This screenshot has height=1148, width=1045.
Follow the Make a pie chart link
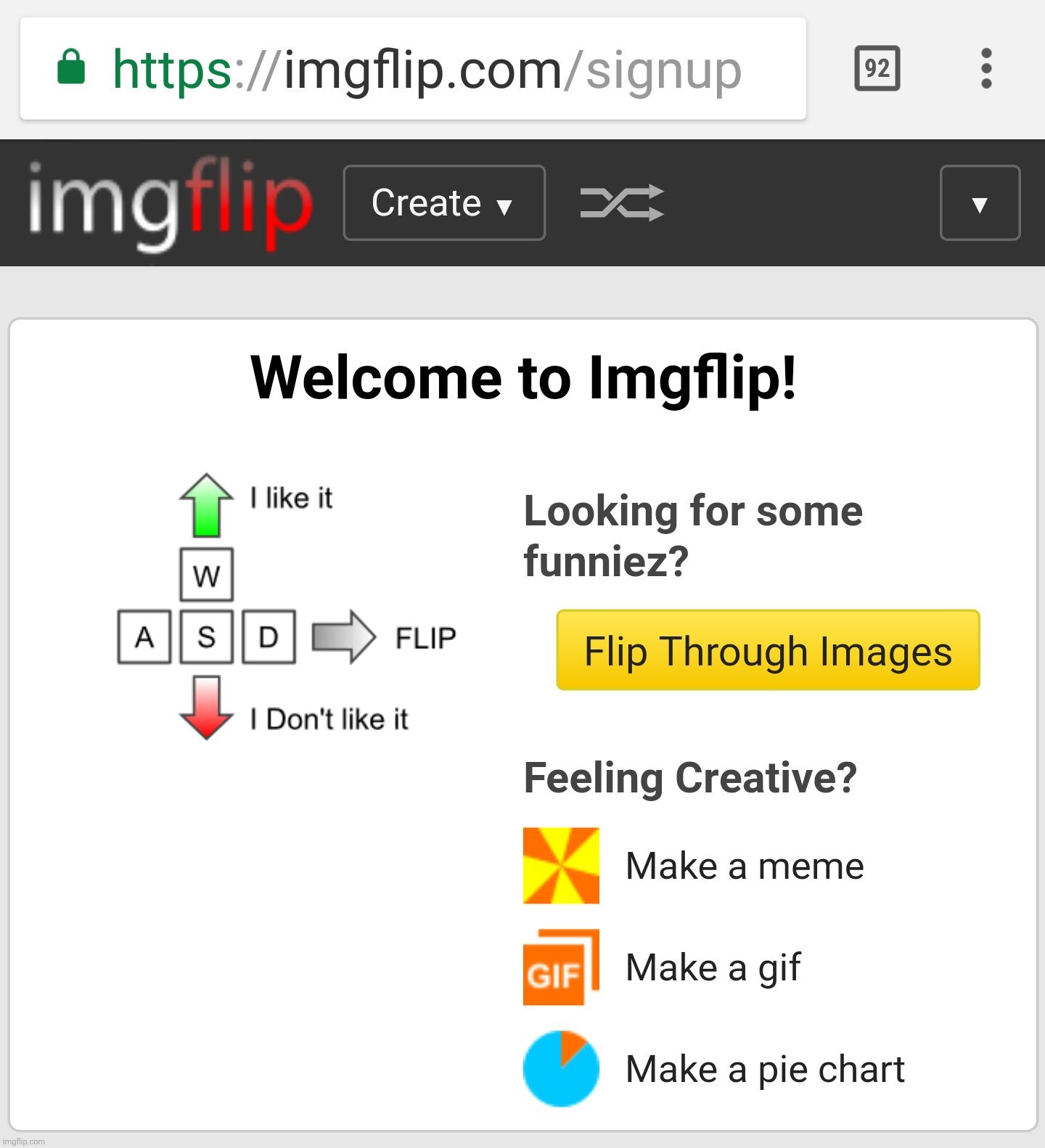tap(764, 1069)
